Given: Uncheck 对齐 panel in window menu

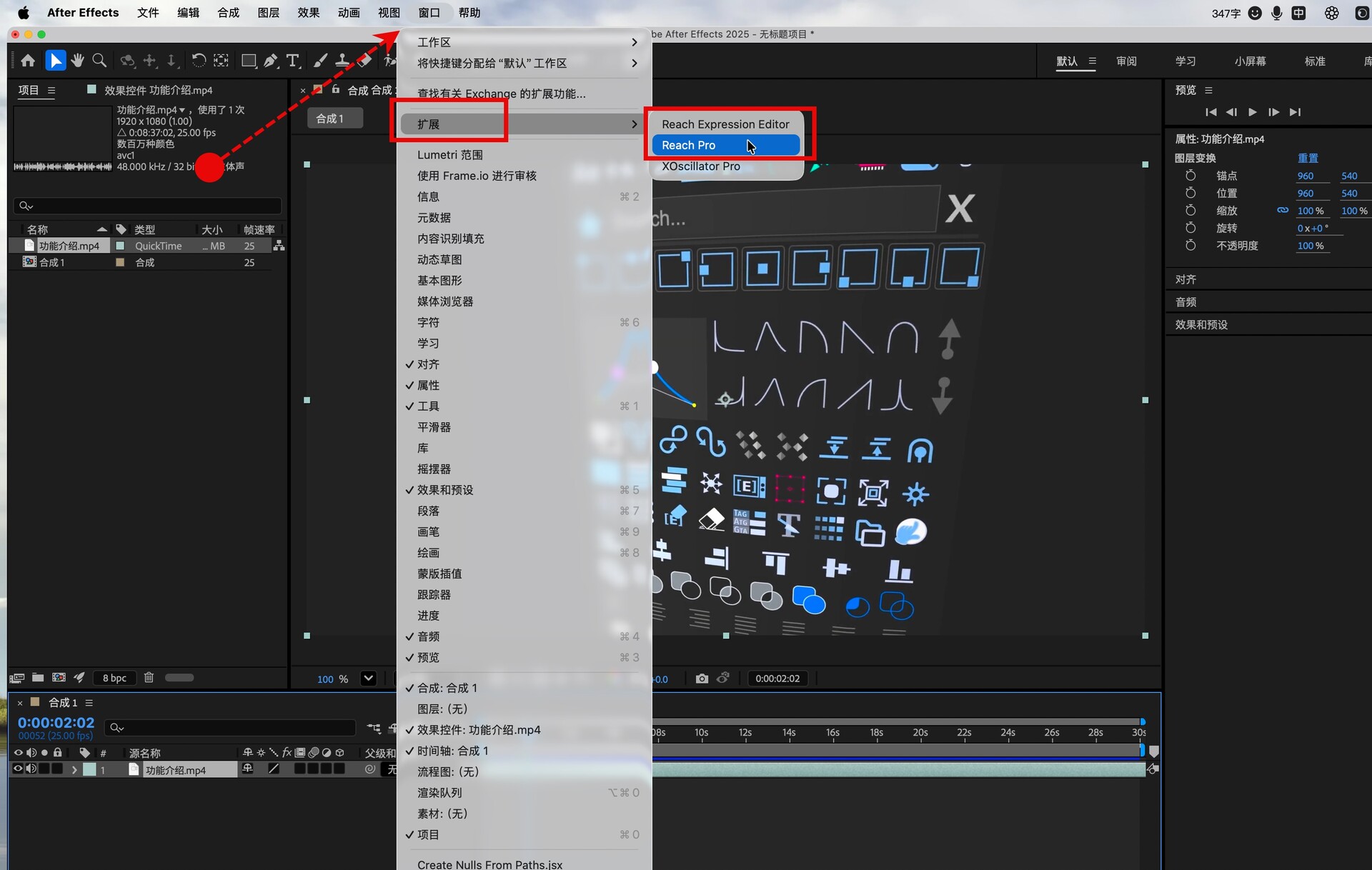Looking at the screenshot, I should 428,364.
